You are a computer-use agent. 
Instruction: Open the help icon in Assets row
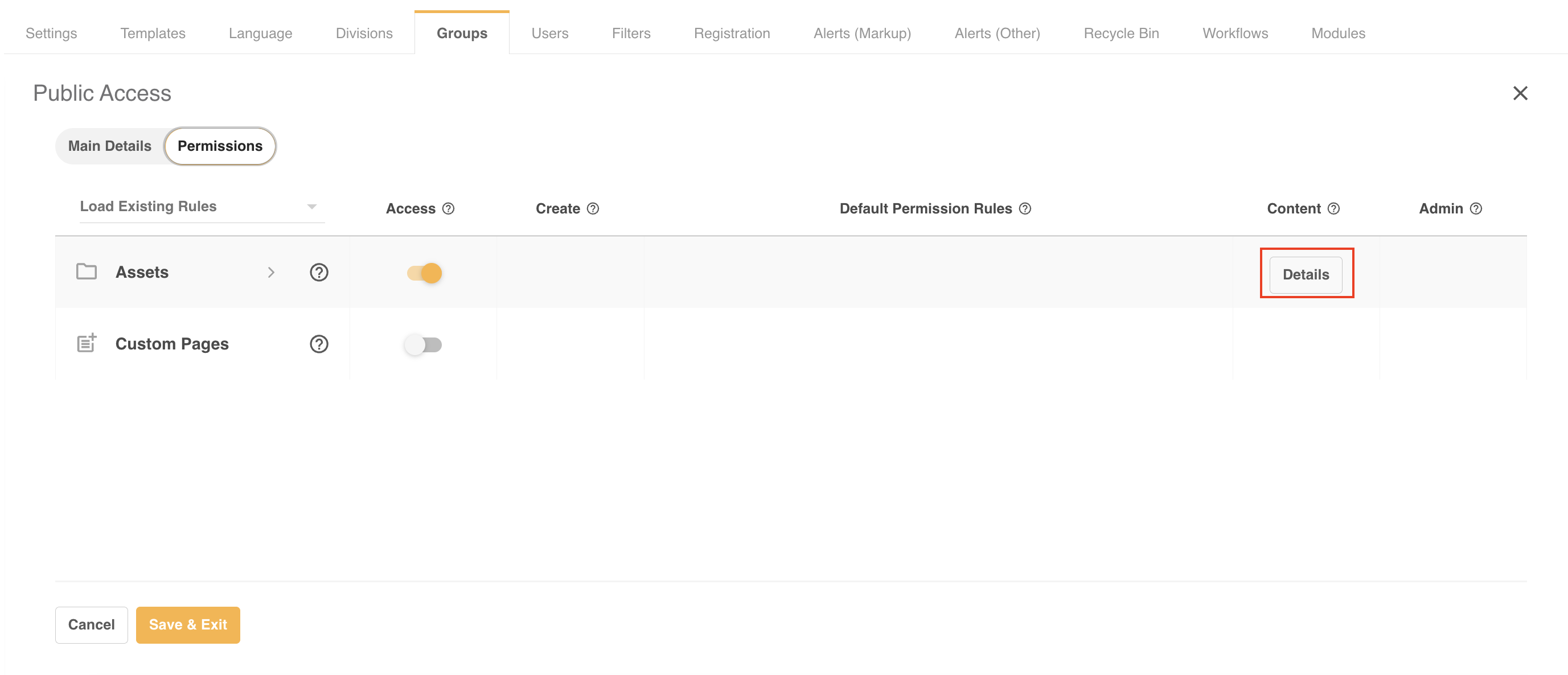(x=319, y=272)
